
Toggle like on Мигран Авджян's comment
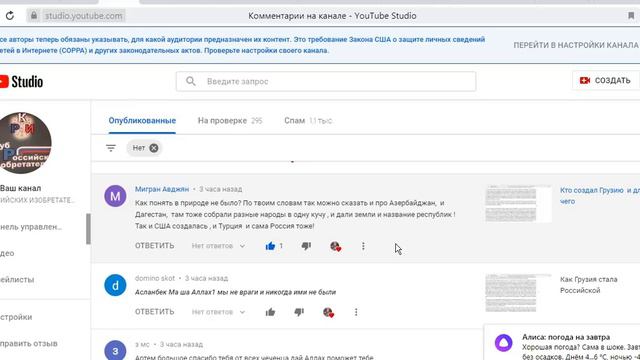pos(270,246)
